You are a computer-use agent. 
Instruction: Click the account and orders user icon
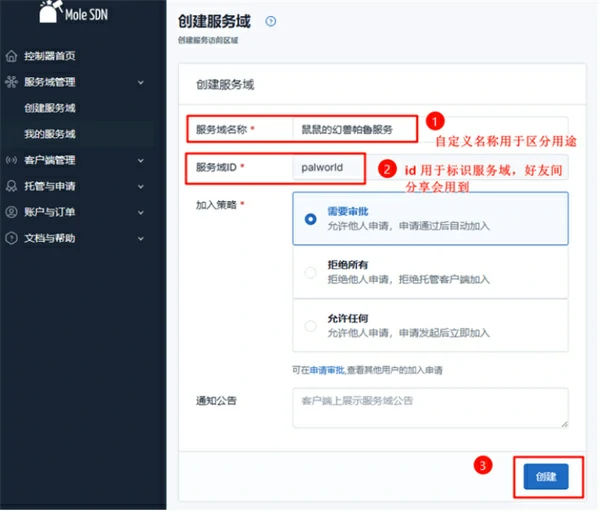11,212
